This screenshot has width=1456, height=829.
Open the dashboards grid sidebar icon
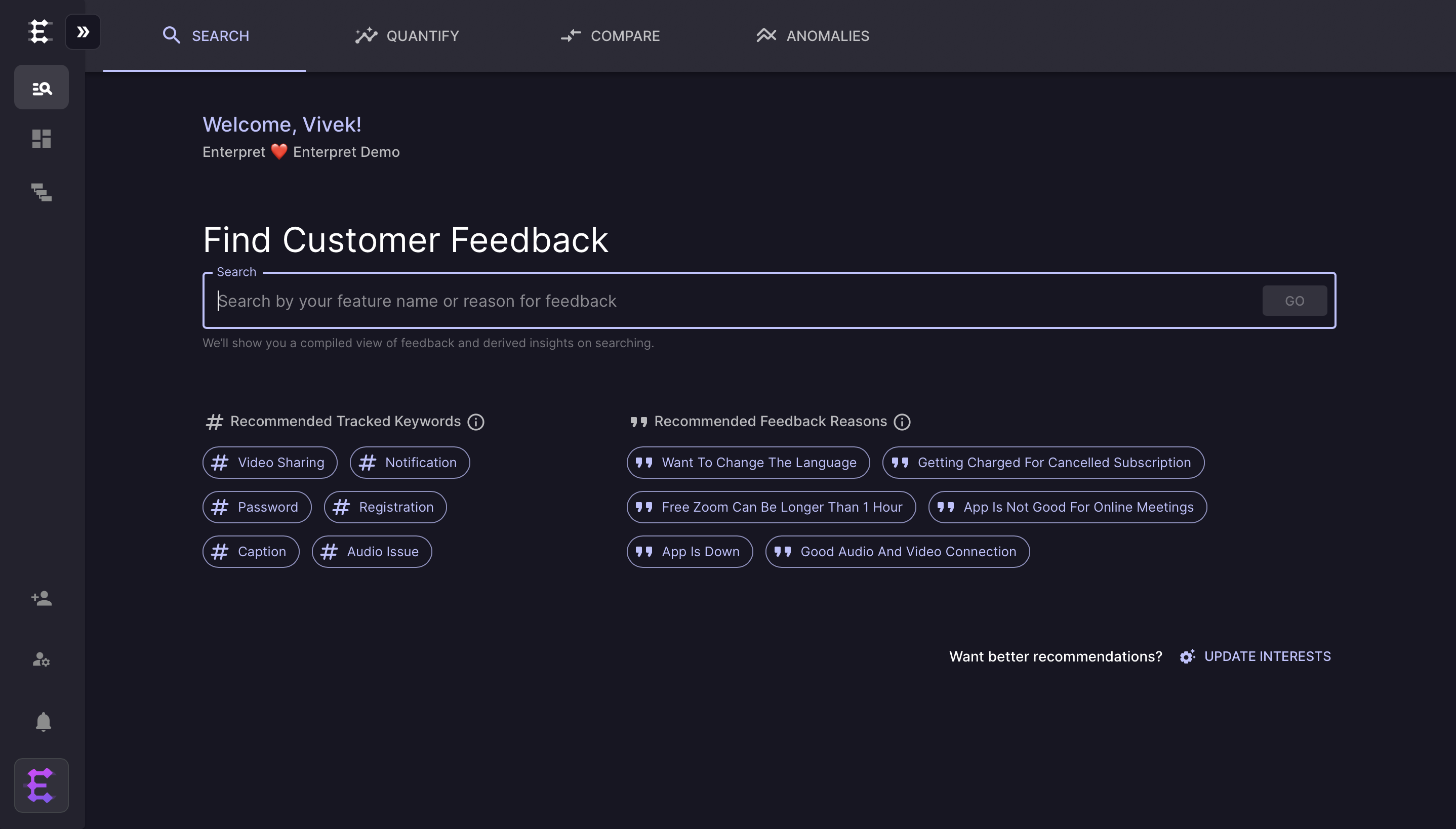click(42, 139)
